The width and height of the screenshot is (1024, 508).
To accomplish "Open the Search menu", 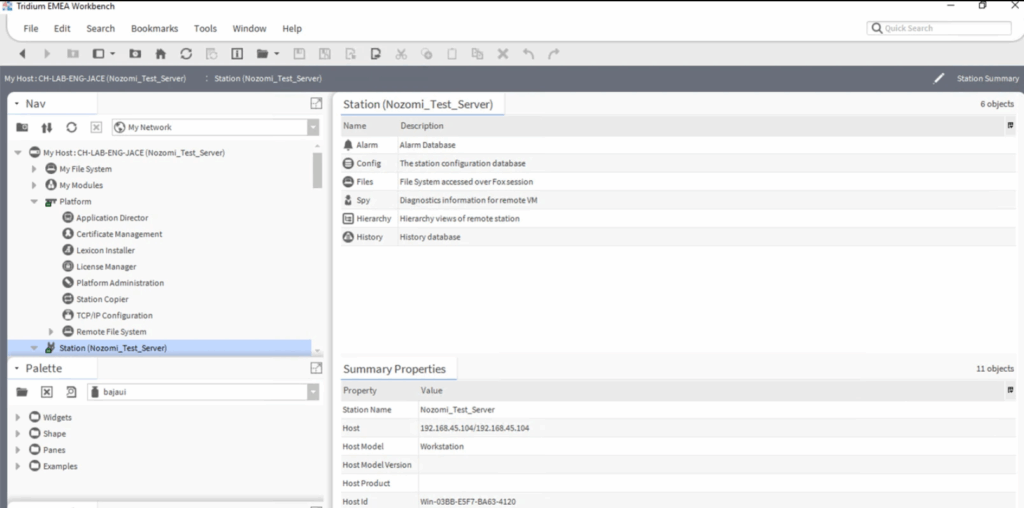I will (101, 29).
